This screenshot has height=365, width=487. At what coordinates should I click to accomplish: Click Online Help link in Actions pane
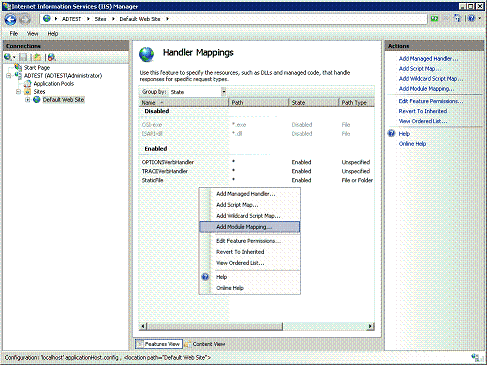point(412,144)
